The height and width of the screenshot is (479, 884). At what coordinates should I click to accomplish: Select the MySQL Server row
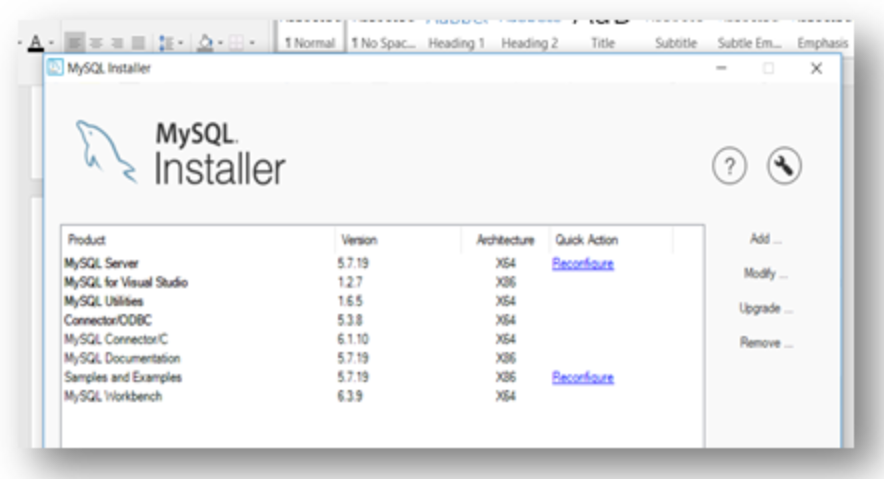coord(382,263)
